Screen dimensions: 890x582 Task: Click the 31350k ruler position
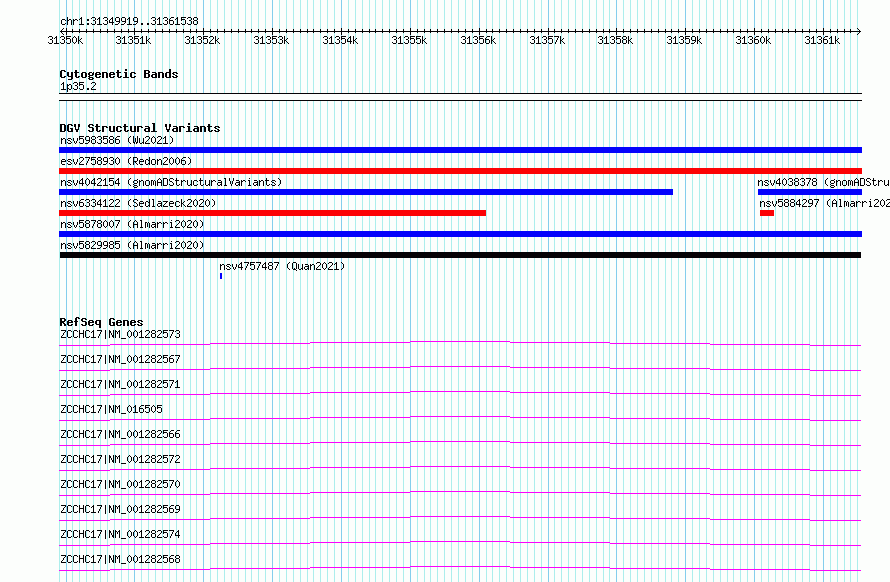pos(65,40)
